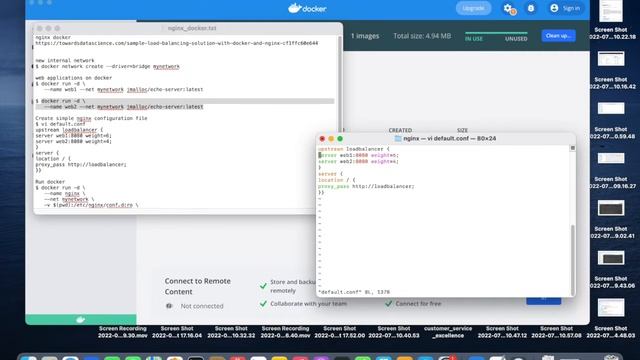Select Screen Recording 9.30.mov desktop label

click(x=122, y=332)
